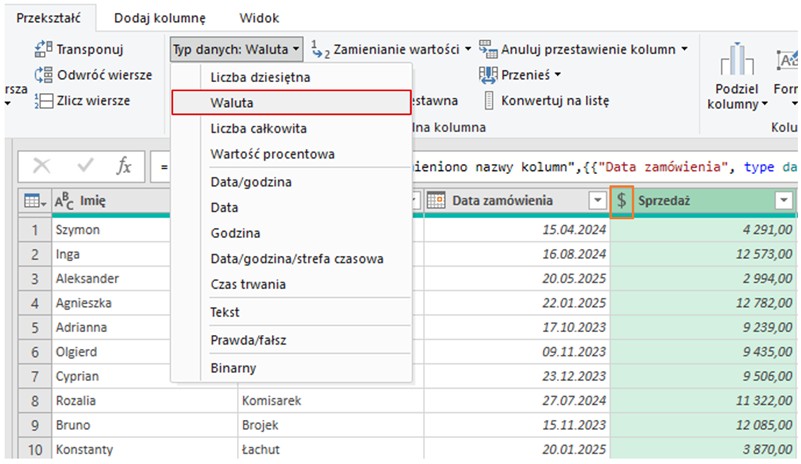Expand Anuluj przestawienie kolumn dropdown arrow

coord(684,49)
